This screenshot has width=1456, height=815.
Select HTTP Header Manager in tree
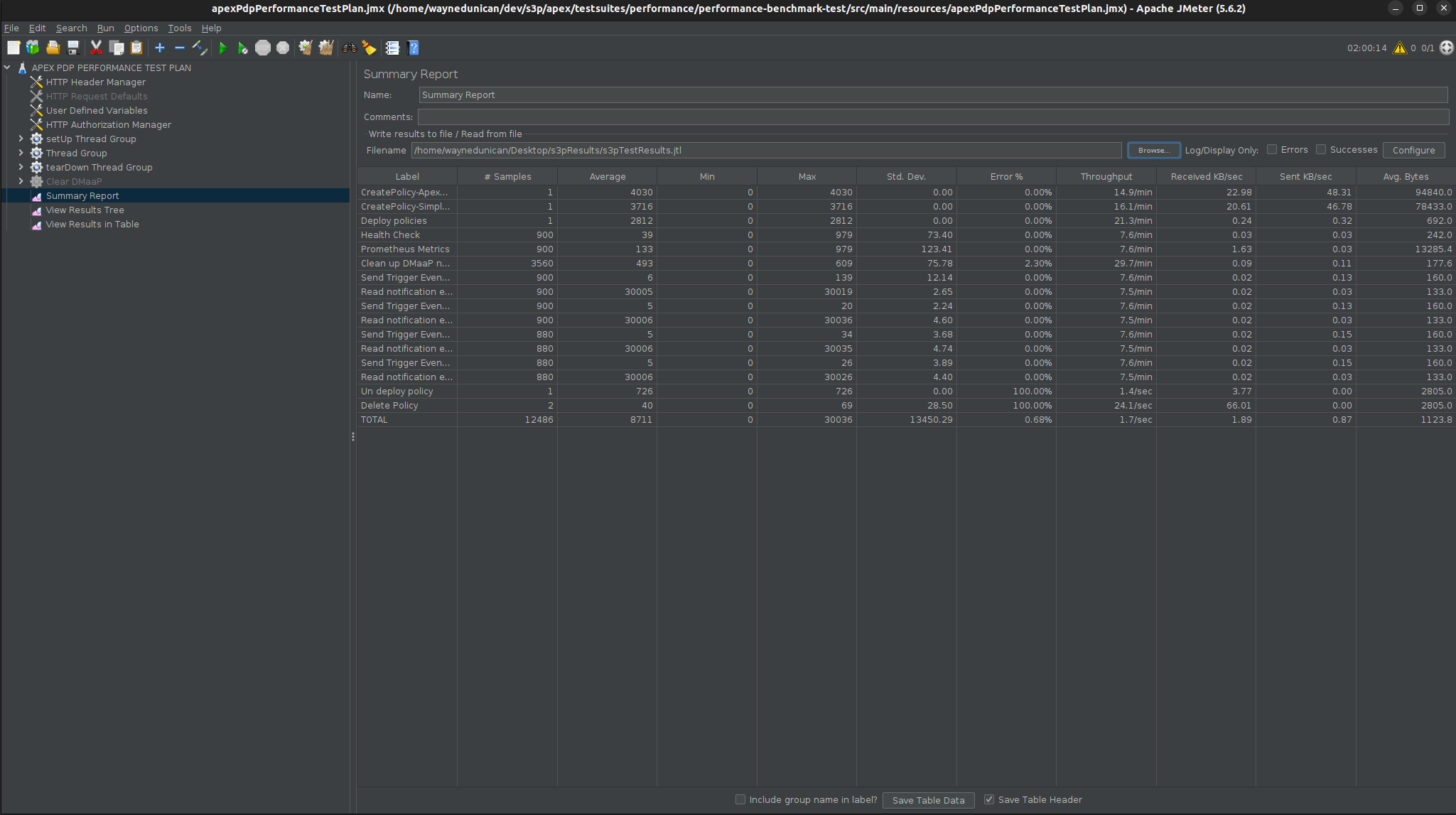tap(95, 82)
